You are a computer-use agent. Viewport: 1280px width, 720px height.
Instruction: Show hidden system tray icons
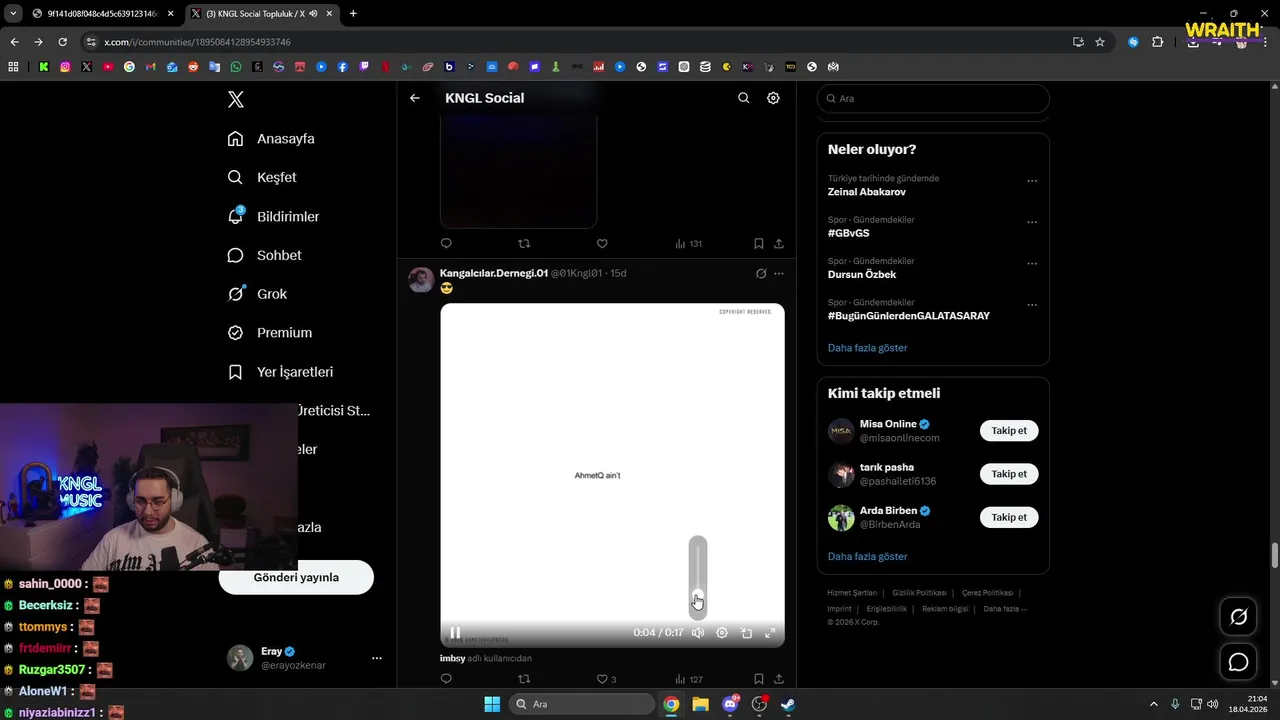(1153, 704)
